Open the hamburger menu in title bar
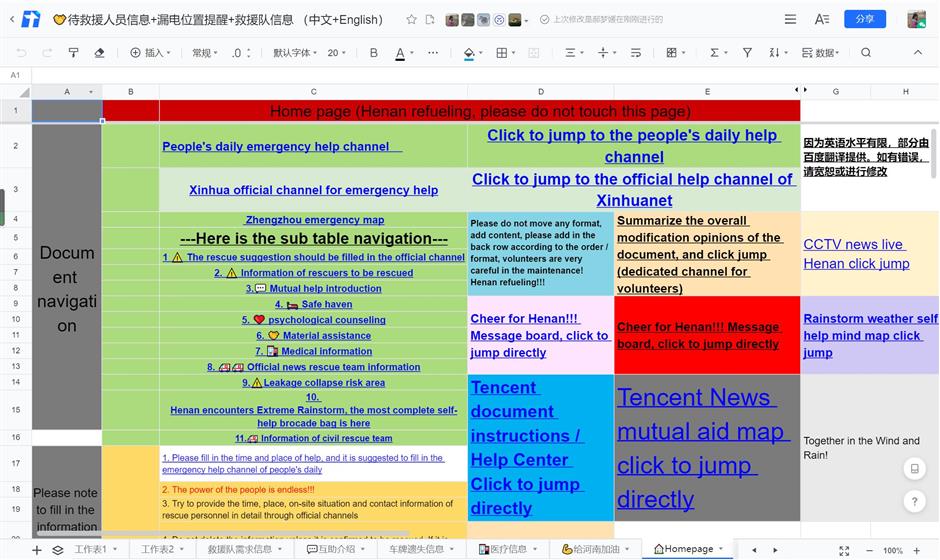 pyautogui.click(x=790, y=20)
